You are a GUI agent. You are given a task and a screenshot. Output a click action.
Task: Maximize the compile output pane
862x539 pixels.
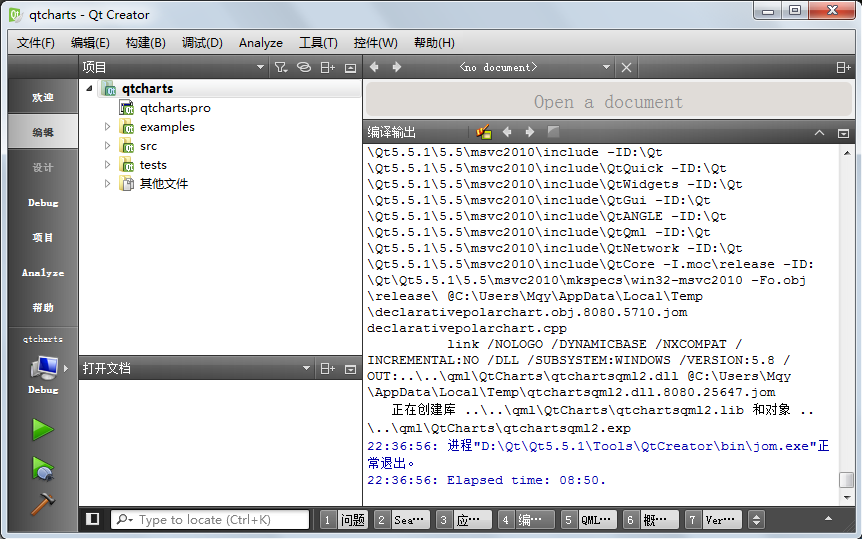point(843,133)
